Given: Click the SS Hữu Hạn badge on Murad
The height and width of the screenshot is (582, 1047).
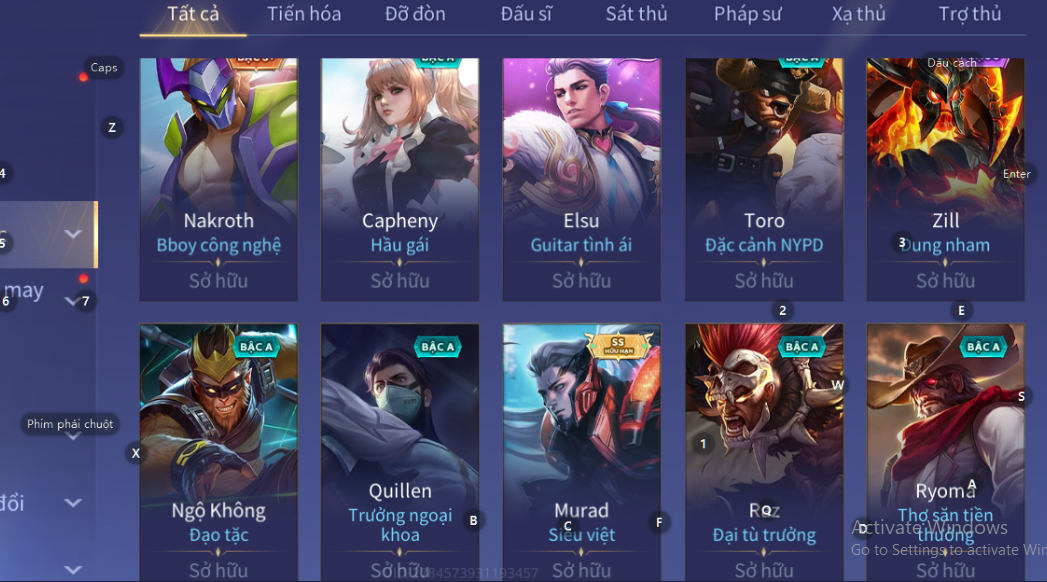Looking at the screenshot, I should click(618, 346).
